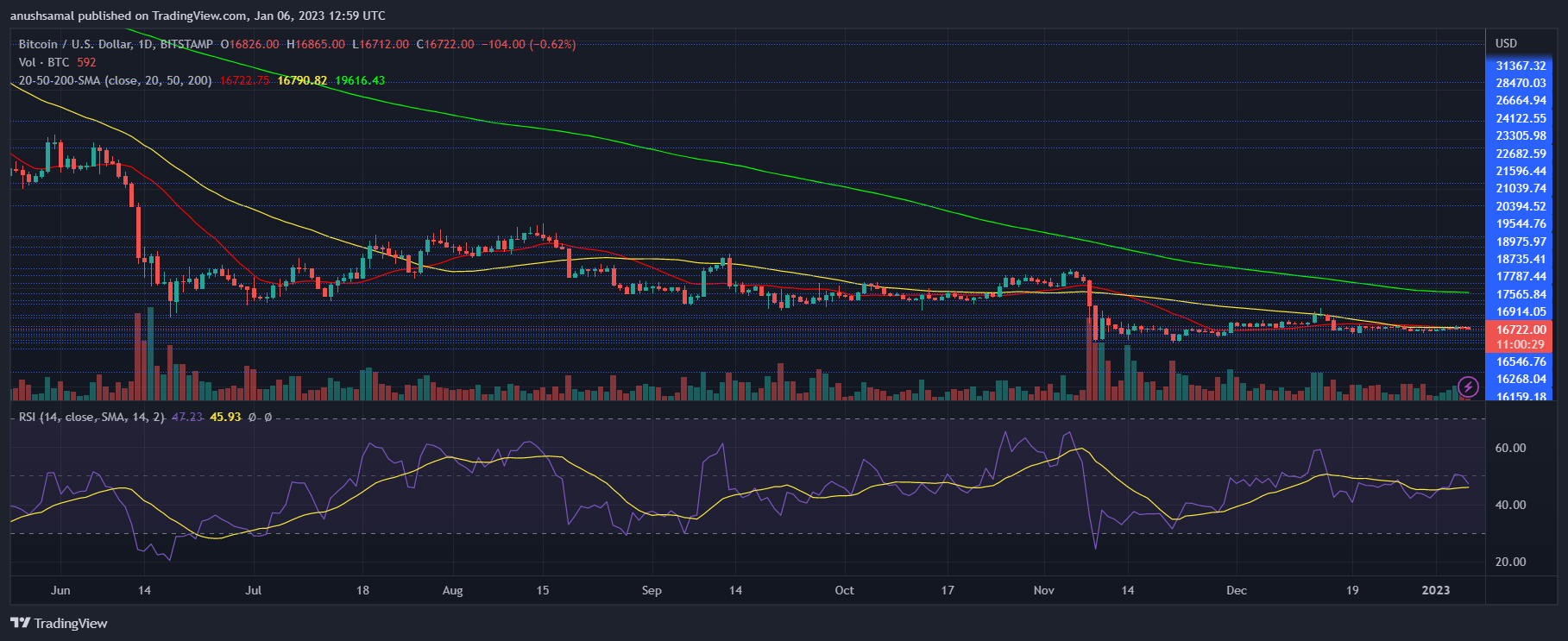Click the RSI 60.00 scale label

click(x=1510, y=448)
